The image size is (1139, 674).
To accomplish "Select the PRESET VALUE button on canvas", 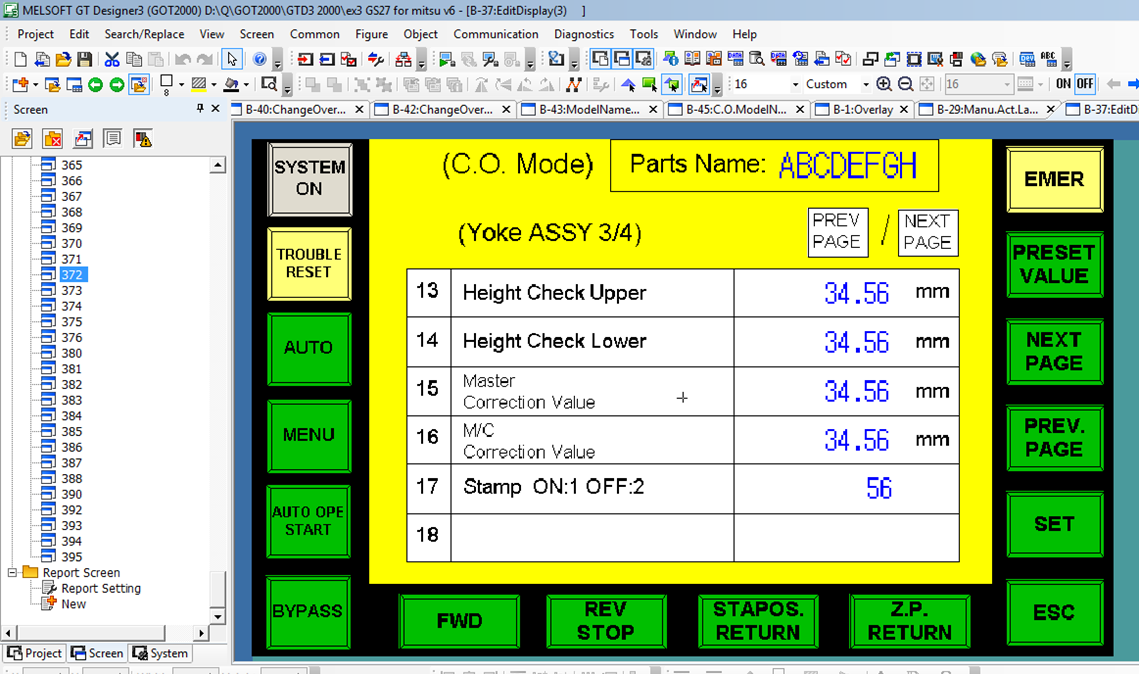I will pos(1054,264).
